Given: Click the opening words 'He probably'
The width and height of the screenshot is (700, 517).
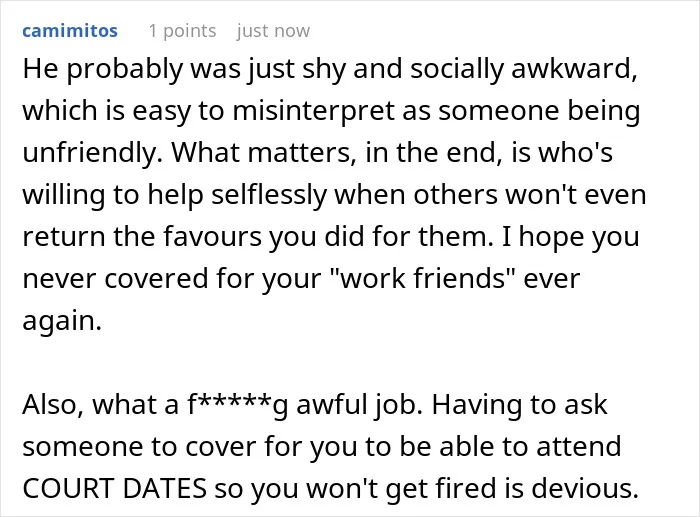Looking at the screenshot, I should (x=103, y=70).
